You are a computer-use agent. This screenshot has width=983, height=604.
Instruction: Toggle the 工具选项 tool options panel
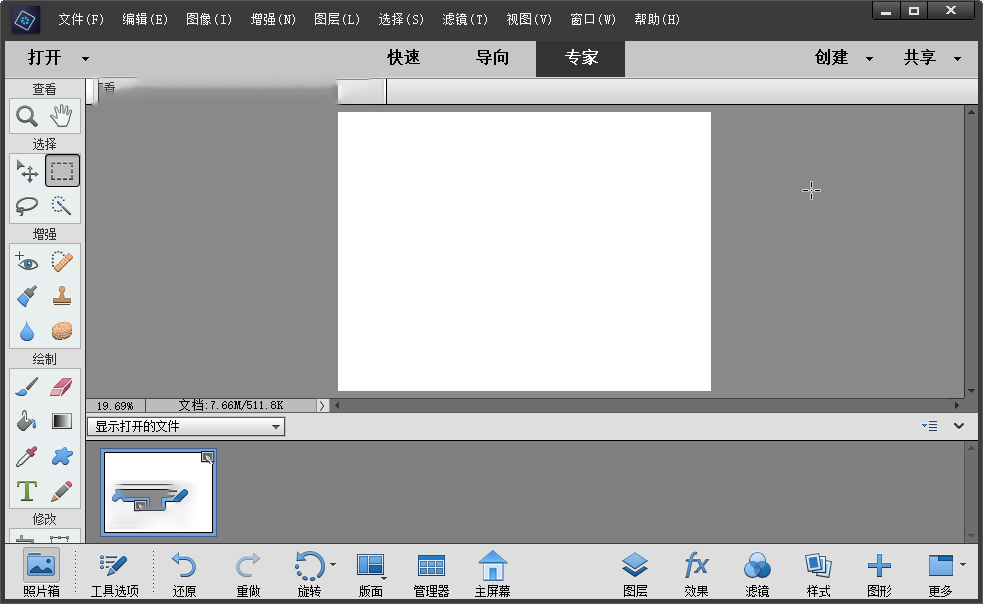(x=114, y=573)
